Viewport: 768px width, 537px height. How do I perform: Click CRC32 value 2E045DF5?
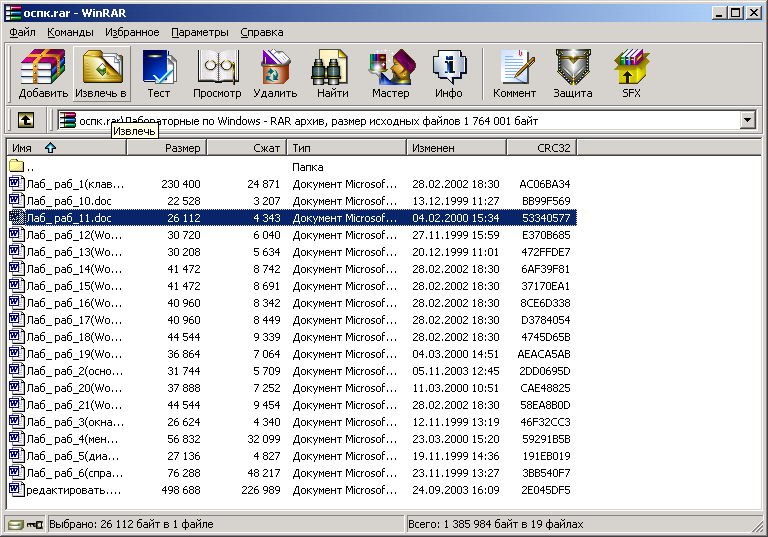(x=546, y=490)
